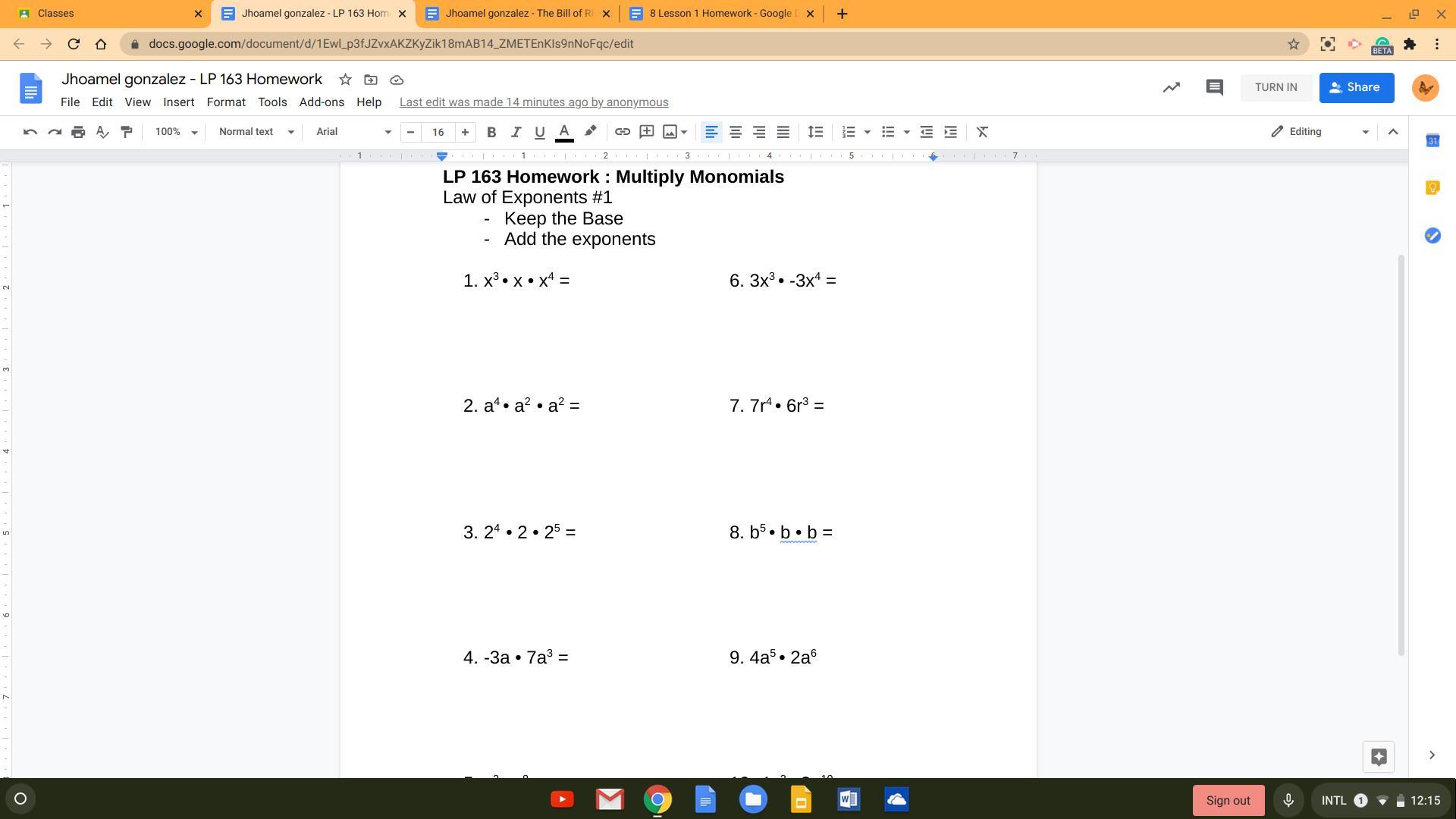1456x819 pixels.
Task: Open Google Keep from side panel
Action: (1432, 187)
